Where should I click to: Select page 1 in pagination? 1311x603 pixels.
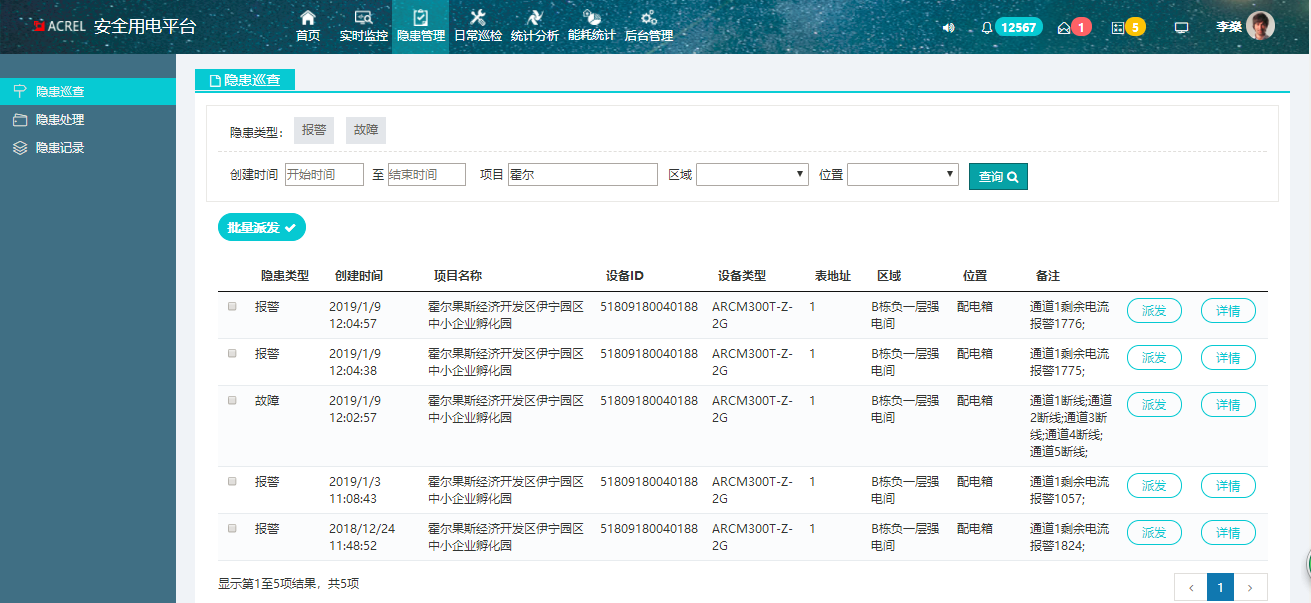[1220, 588]
